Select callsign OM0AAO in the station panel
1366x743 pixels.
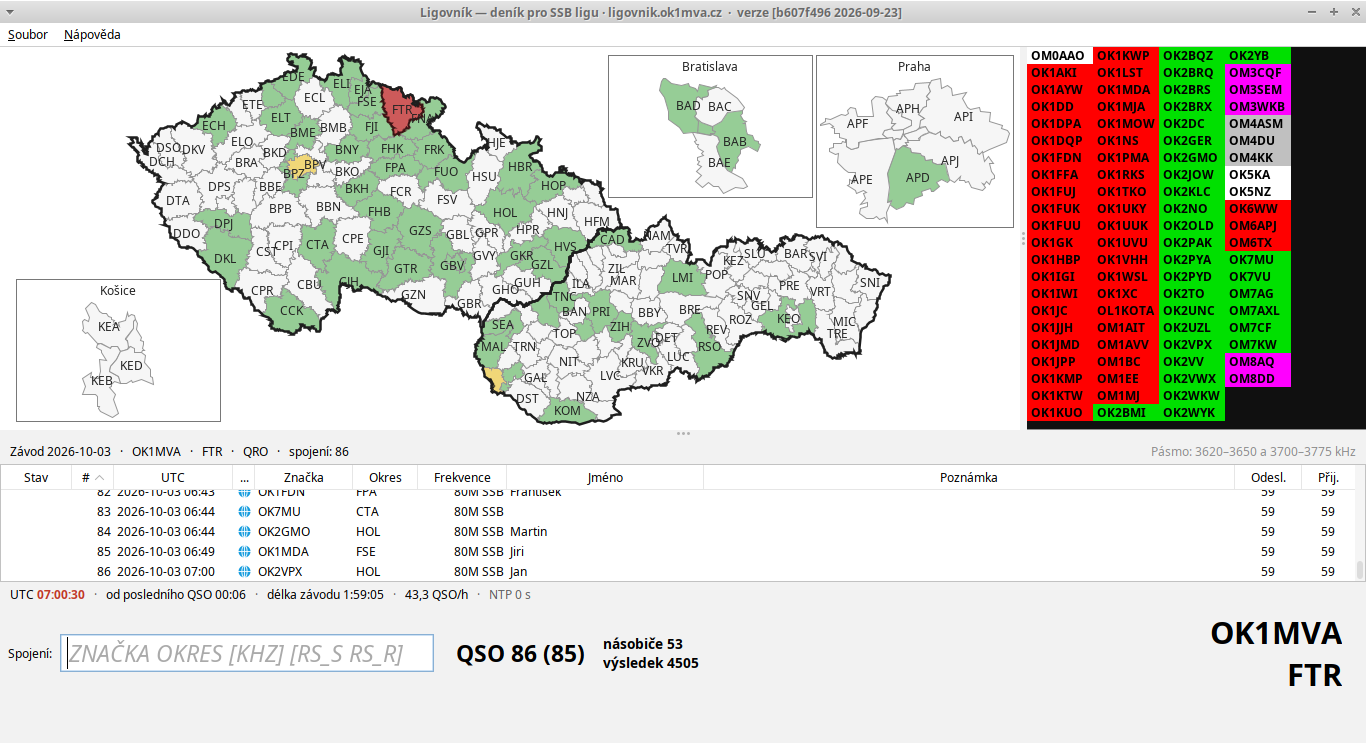click(x=1058, y=56)
